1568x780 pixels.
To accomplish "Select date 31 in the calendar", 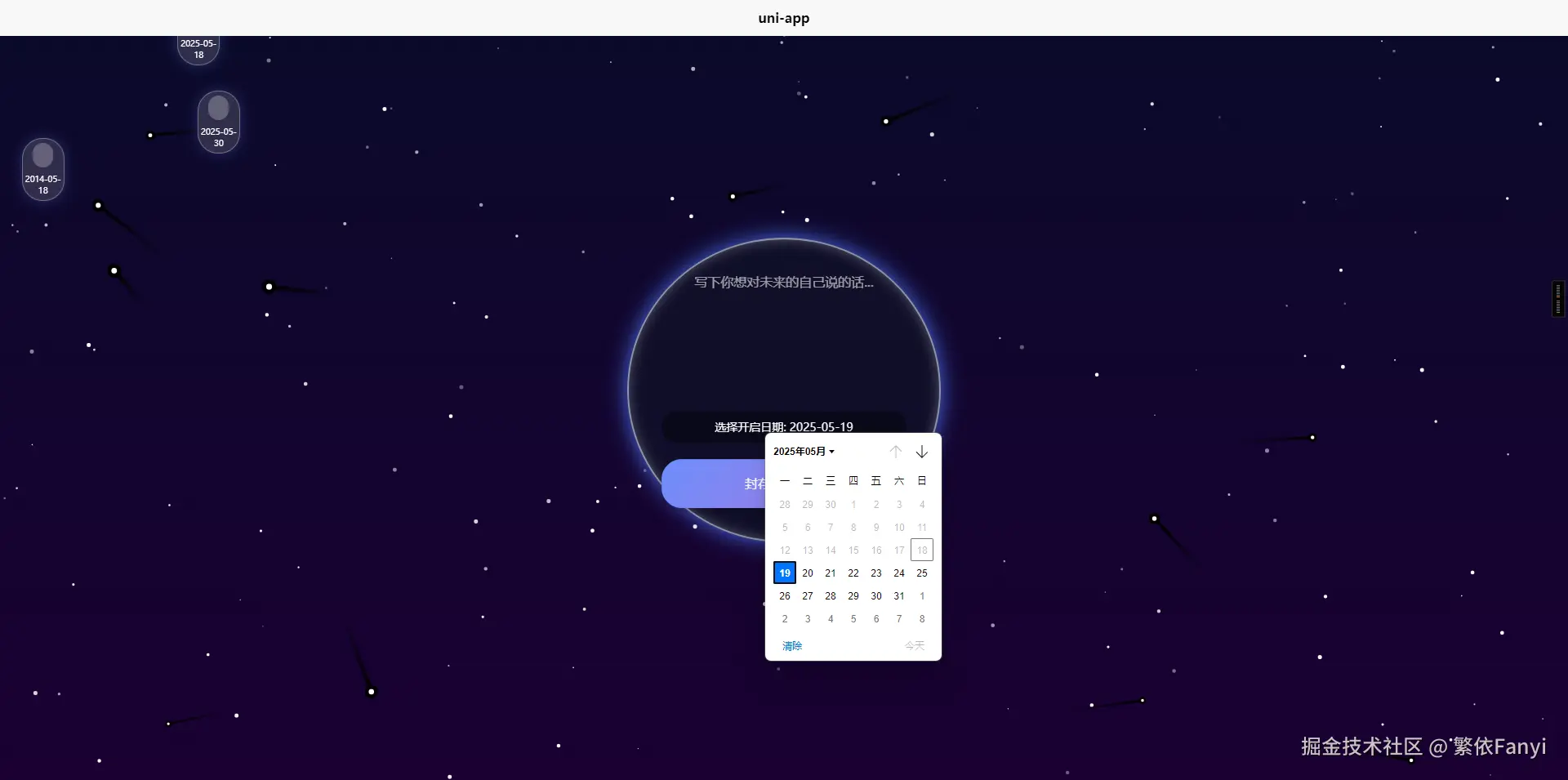I will (899, 596).
